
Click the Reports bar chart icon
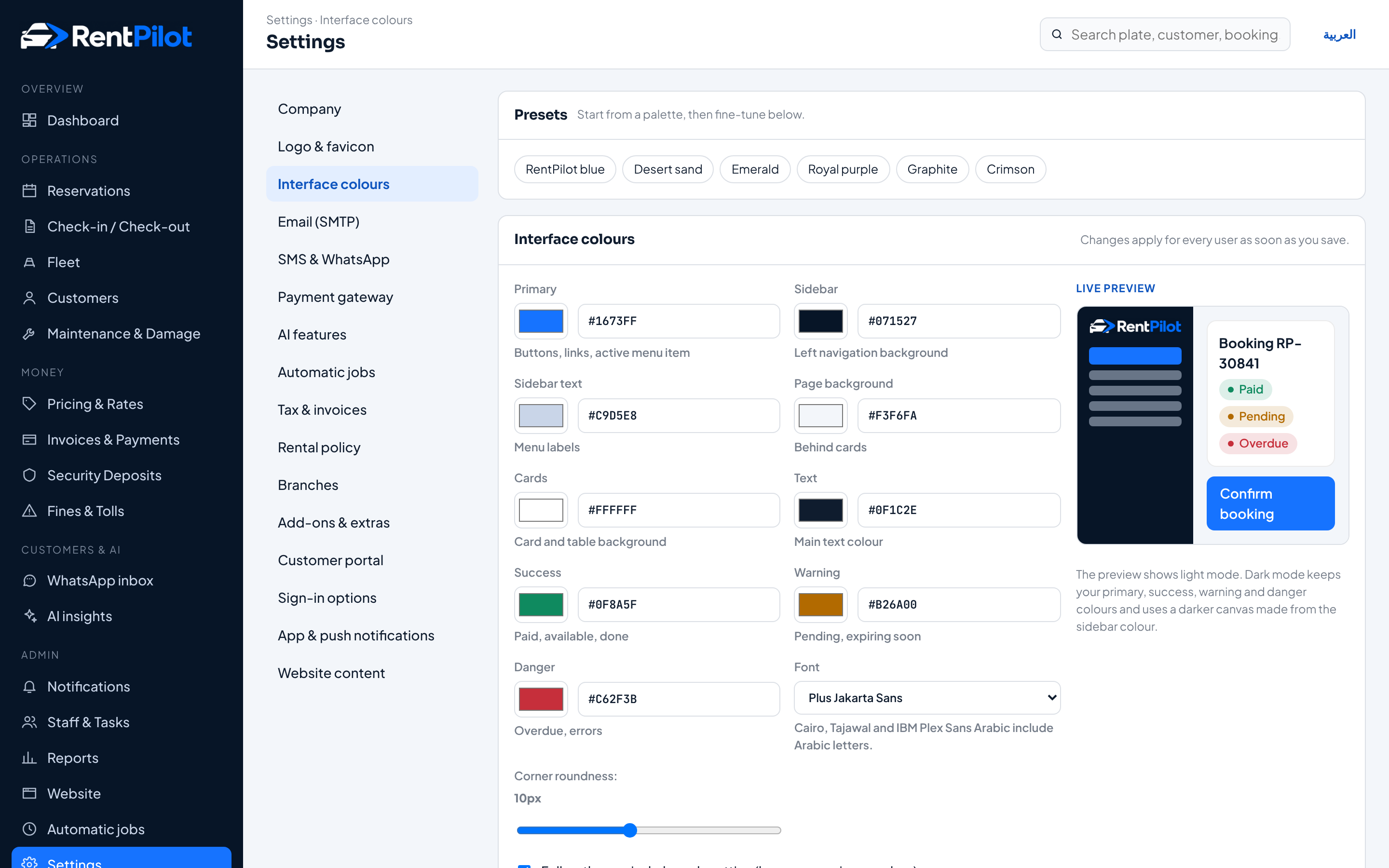click(x=29, y=758)
